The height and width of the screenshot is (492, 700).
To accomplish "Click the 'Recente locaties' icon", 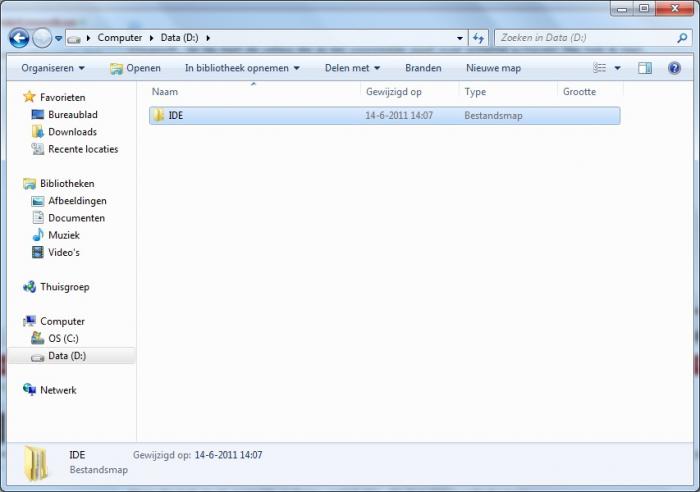I will (x=38, y=149).
